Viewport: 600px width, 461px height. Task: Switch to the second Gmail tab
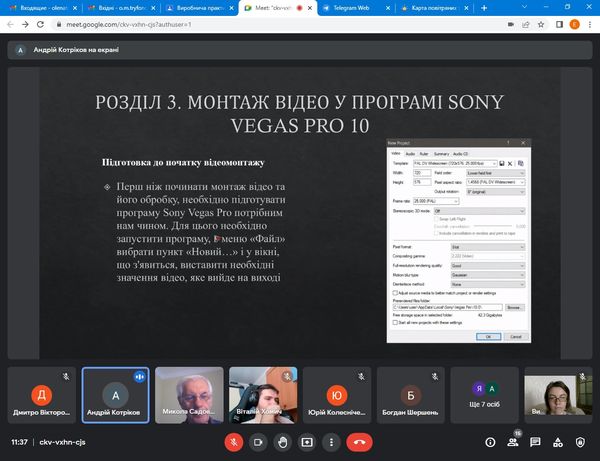pyautogui.click(x=121, y=8)
